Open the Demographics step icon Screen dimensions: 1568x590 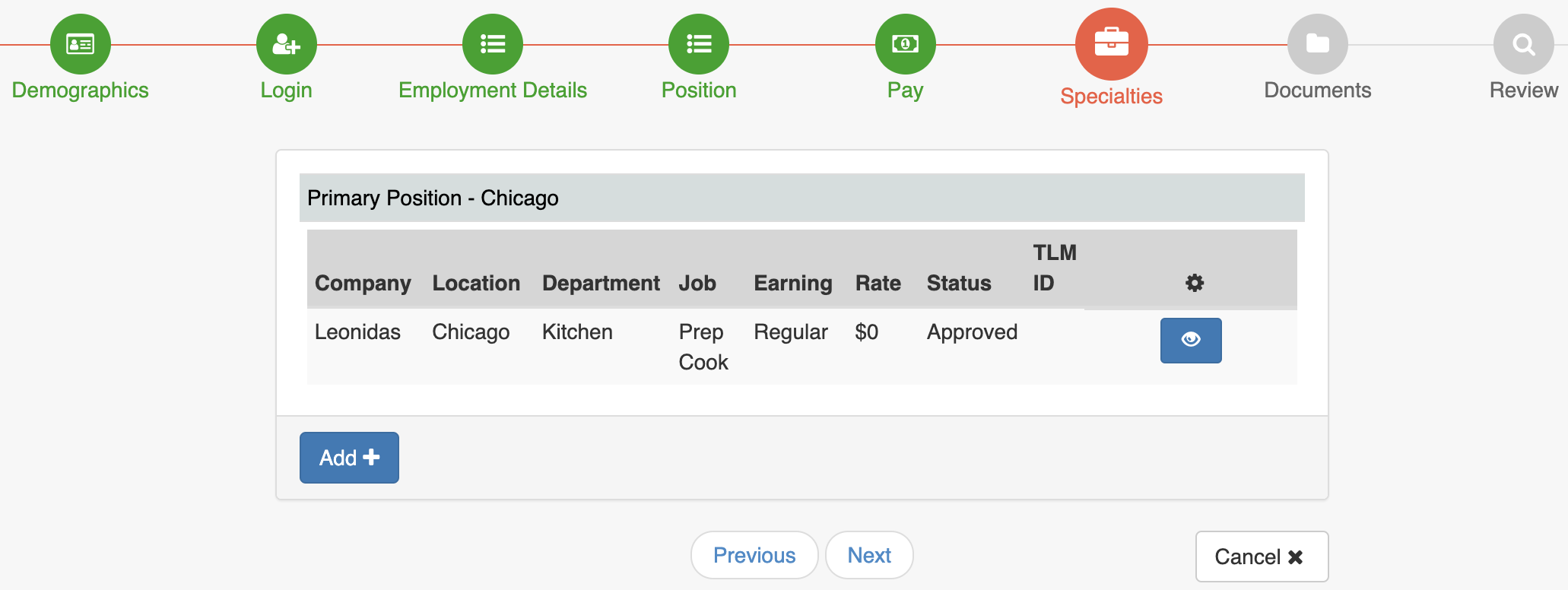[80, 43]
